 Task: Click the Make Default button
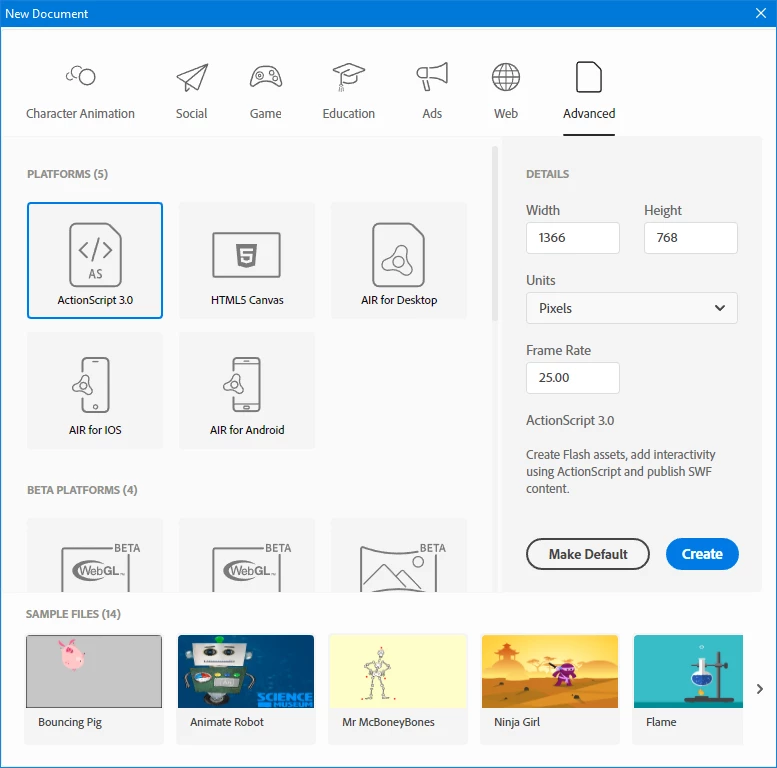point(588,554)
